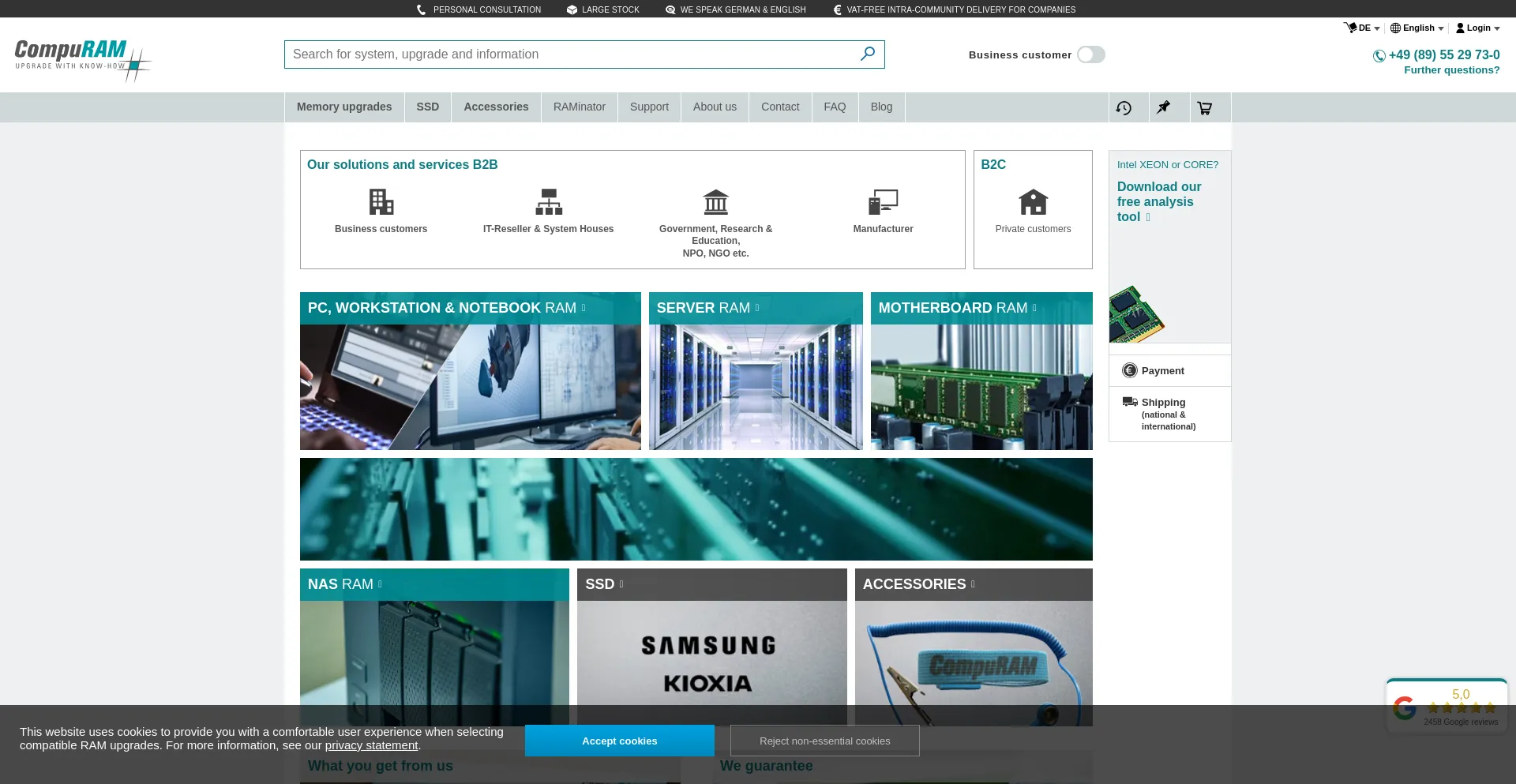
Task: Click "Intel XEON or CORE?" text
Action: [1168, 164]
